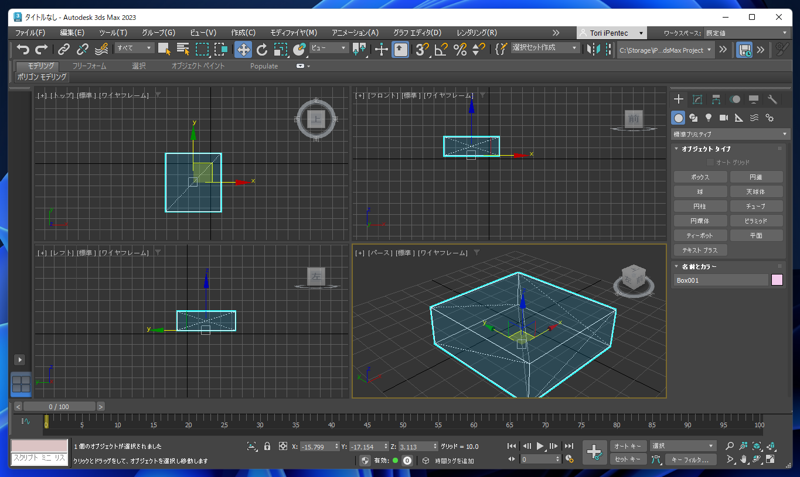The width and height of the screenshot is (800, 477).
Task: Toggle the viewport layout tab icon
Action: coord(21,384)
